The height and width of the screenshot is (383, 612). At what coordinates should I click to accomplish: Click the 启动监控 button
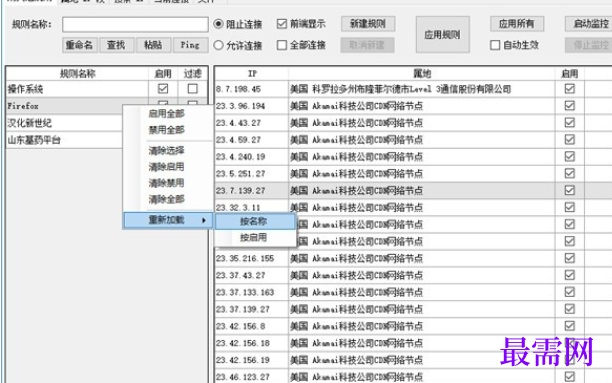(590, 24)
